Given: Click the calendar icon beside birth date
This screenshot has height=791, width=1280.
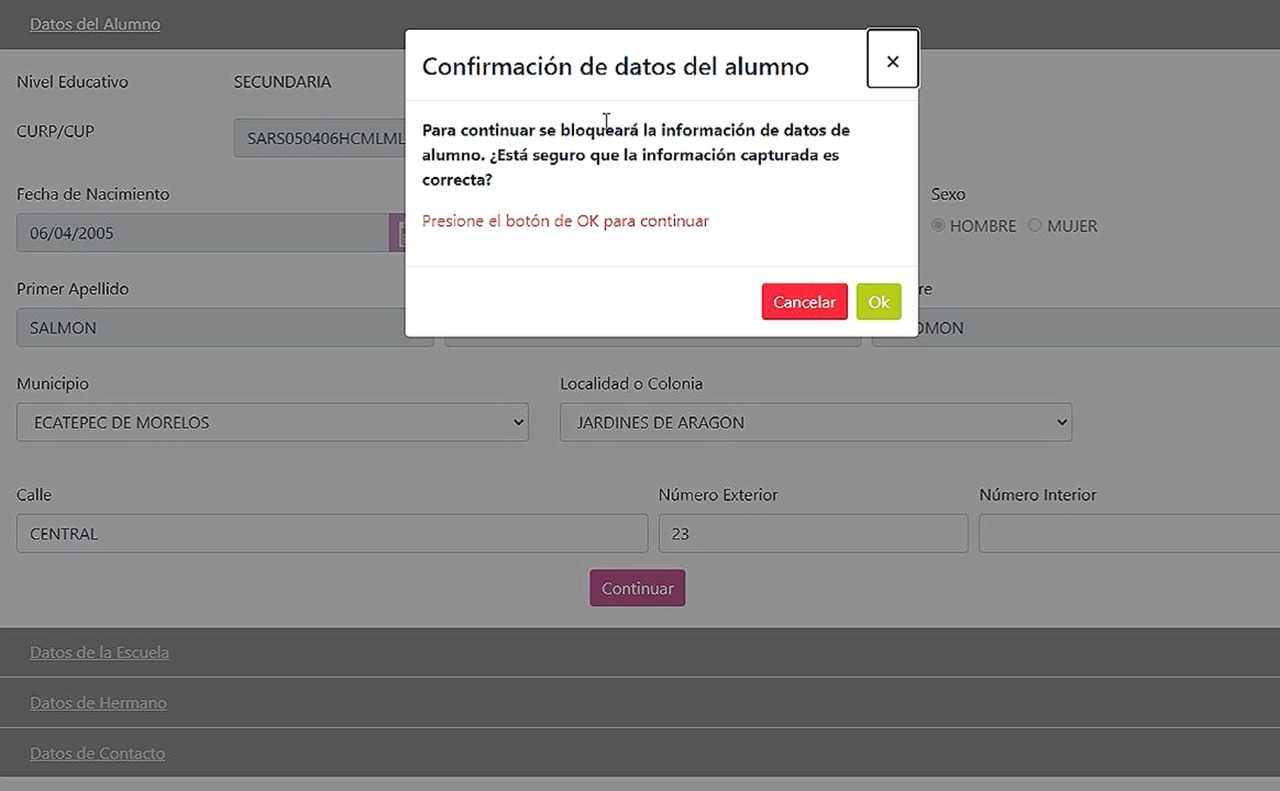Looking at the screenshot, I should coord(397,233).
